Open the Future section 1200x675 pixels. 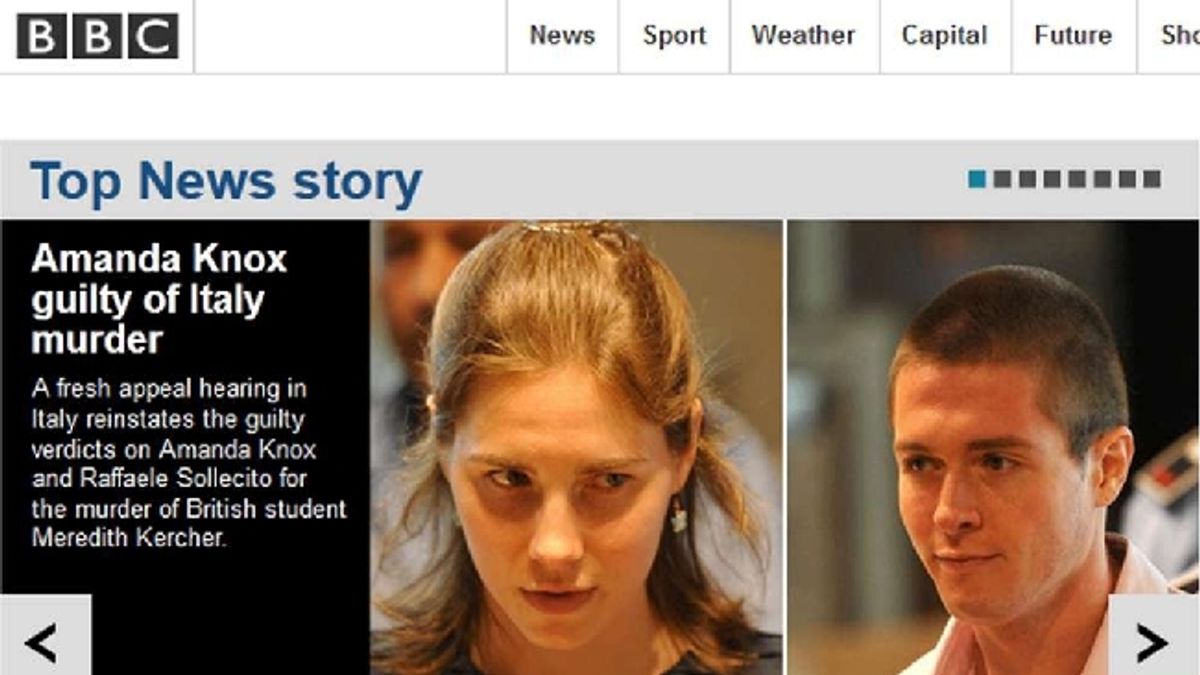point(1073,36)
